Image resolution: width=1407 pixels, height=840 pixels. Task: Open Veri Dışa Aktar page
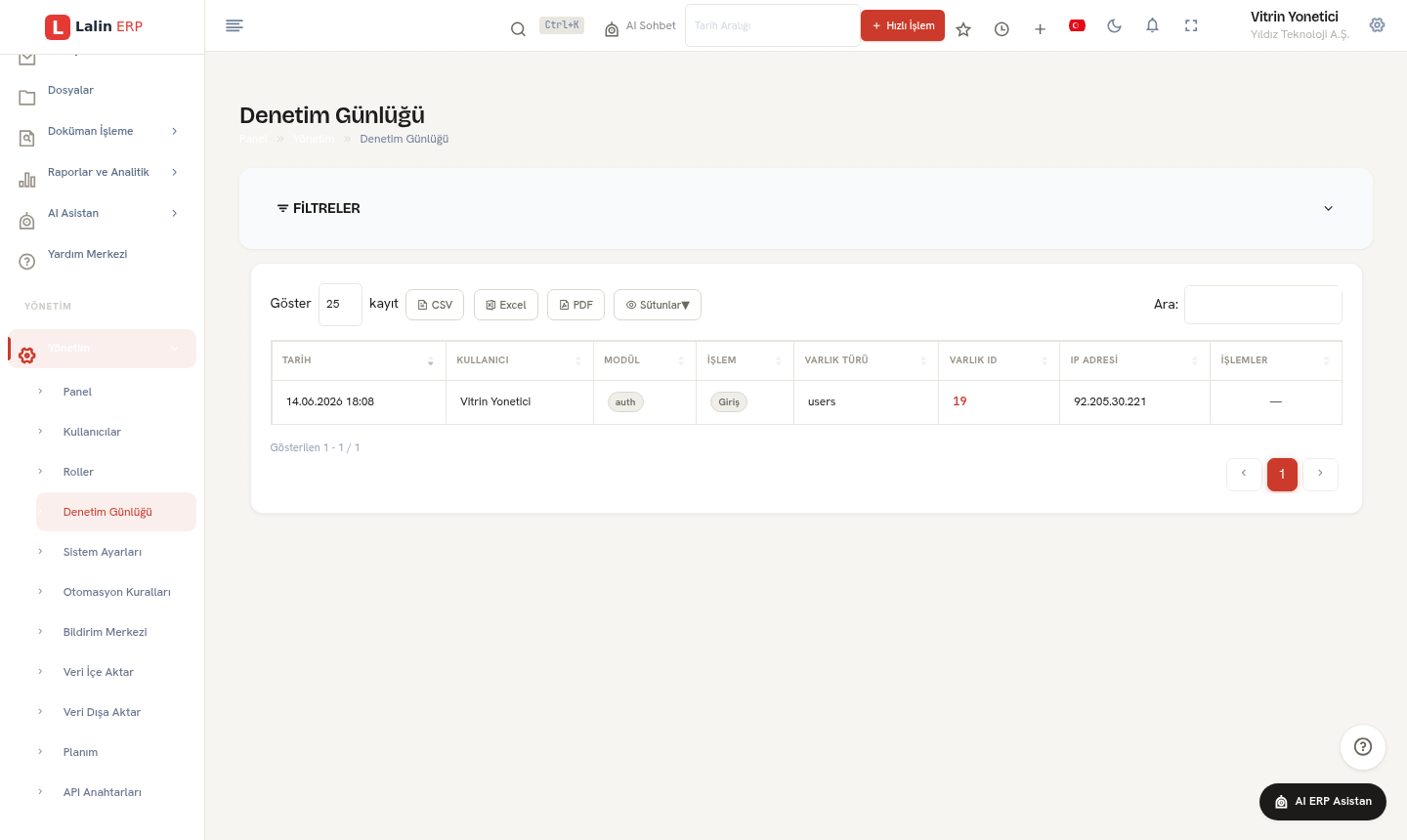click(x=115, y=712)
